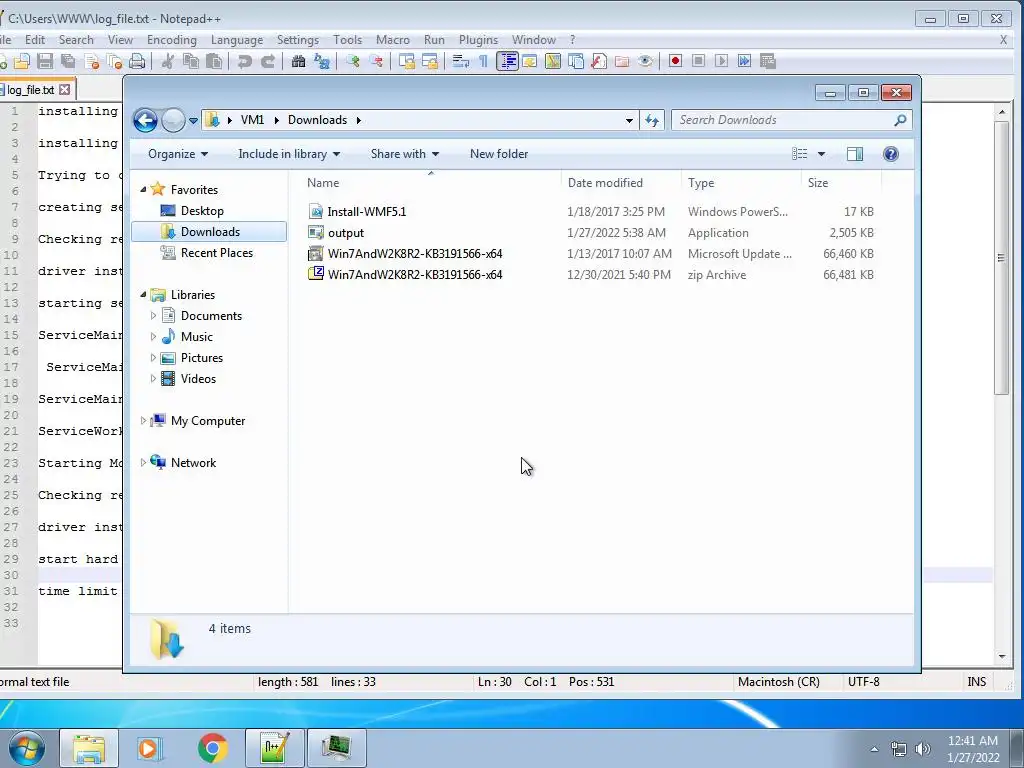The width and height of the screenshot is (1024, 768).
Task: Toggle the preview pane button
Action: 854,154
